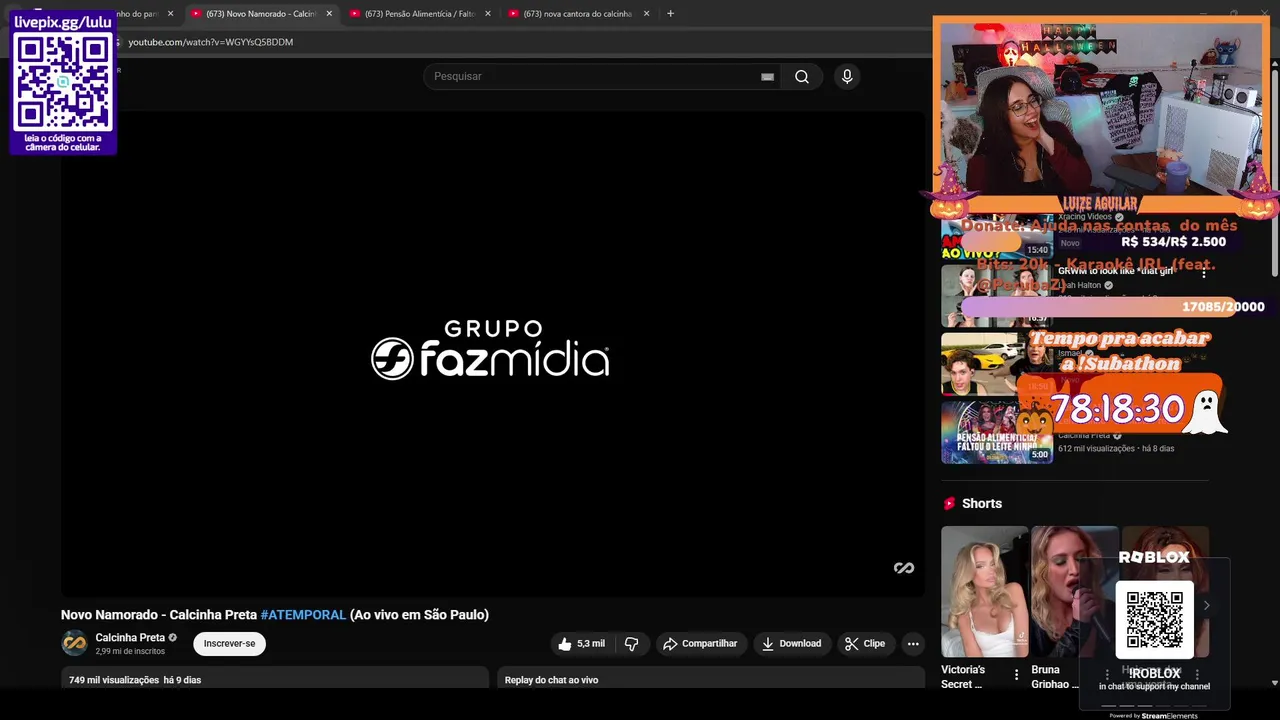Switch to Novo Namorado tab
Screen dimensions: 1280x720
(x=262, y=14)
